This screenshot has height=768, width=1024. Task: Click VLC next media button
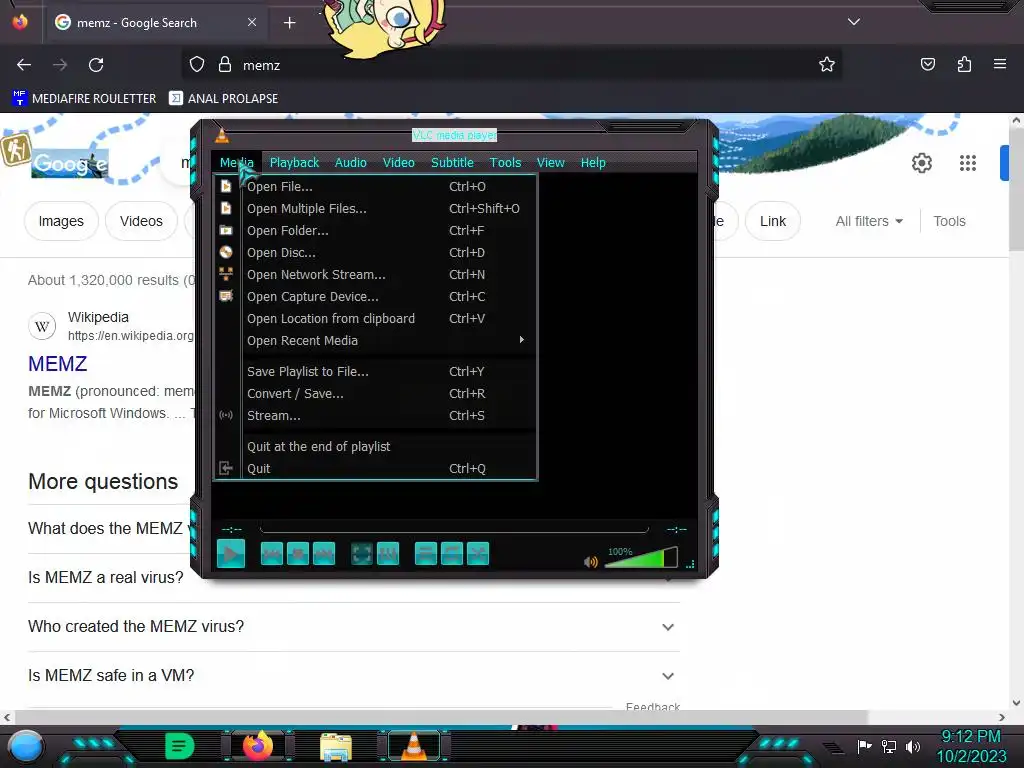324,554
